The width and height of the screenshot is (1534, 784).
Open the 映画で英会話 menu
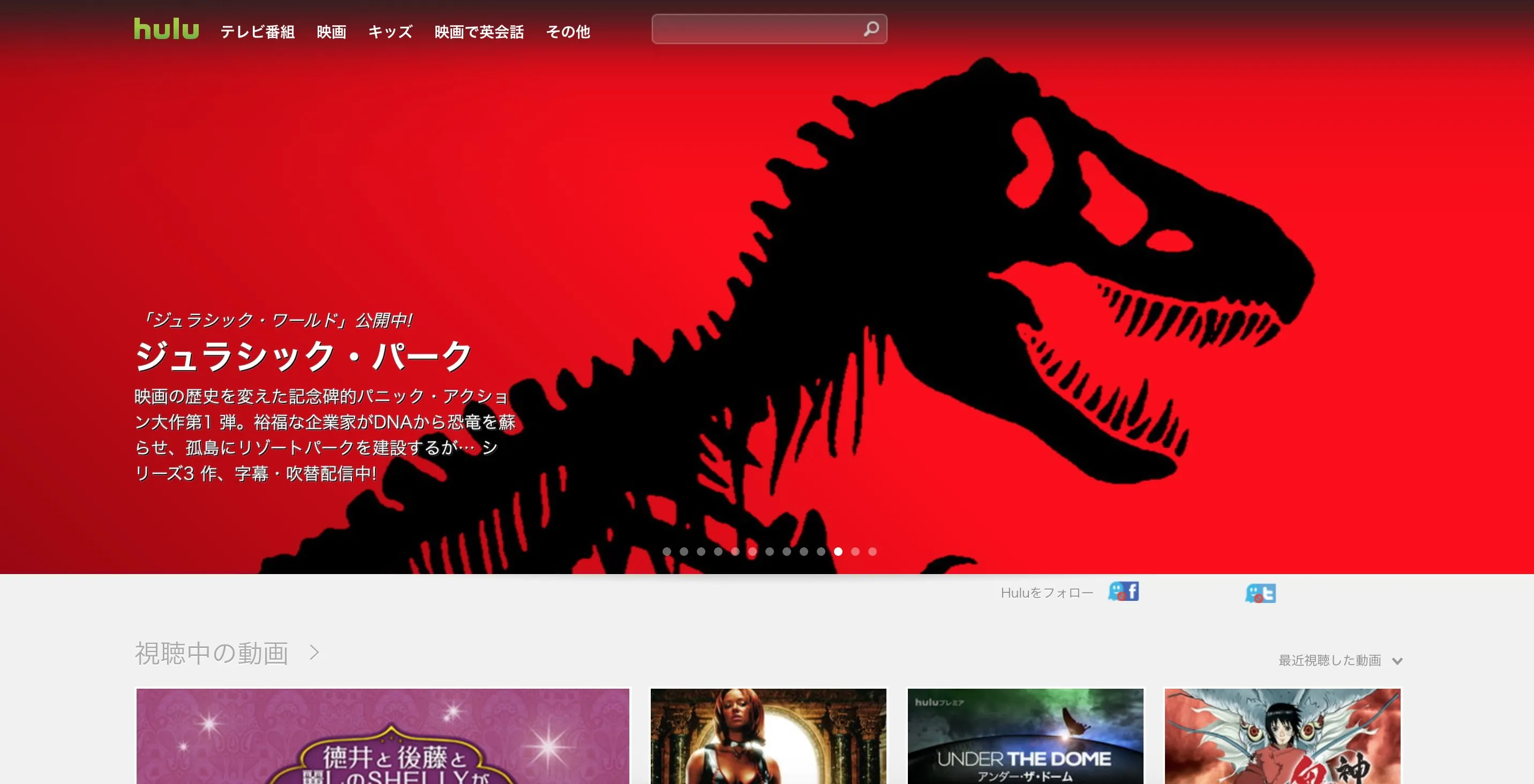tap(479, 32)
